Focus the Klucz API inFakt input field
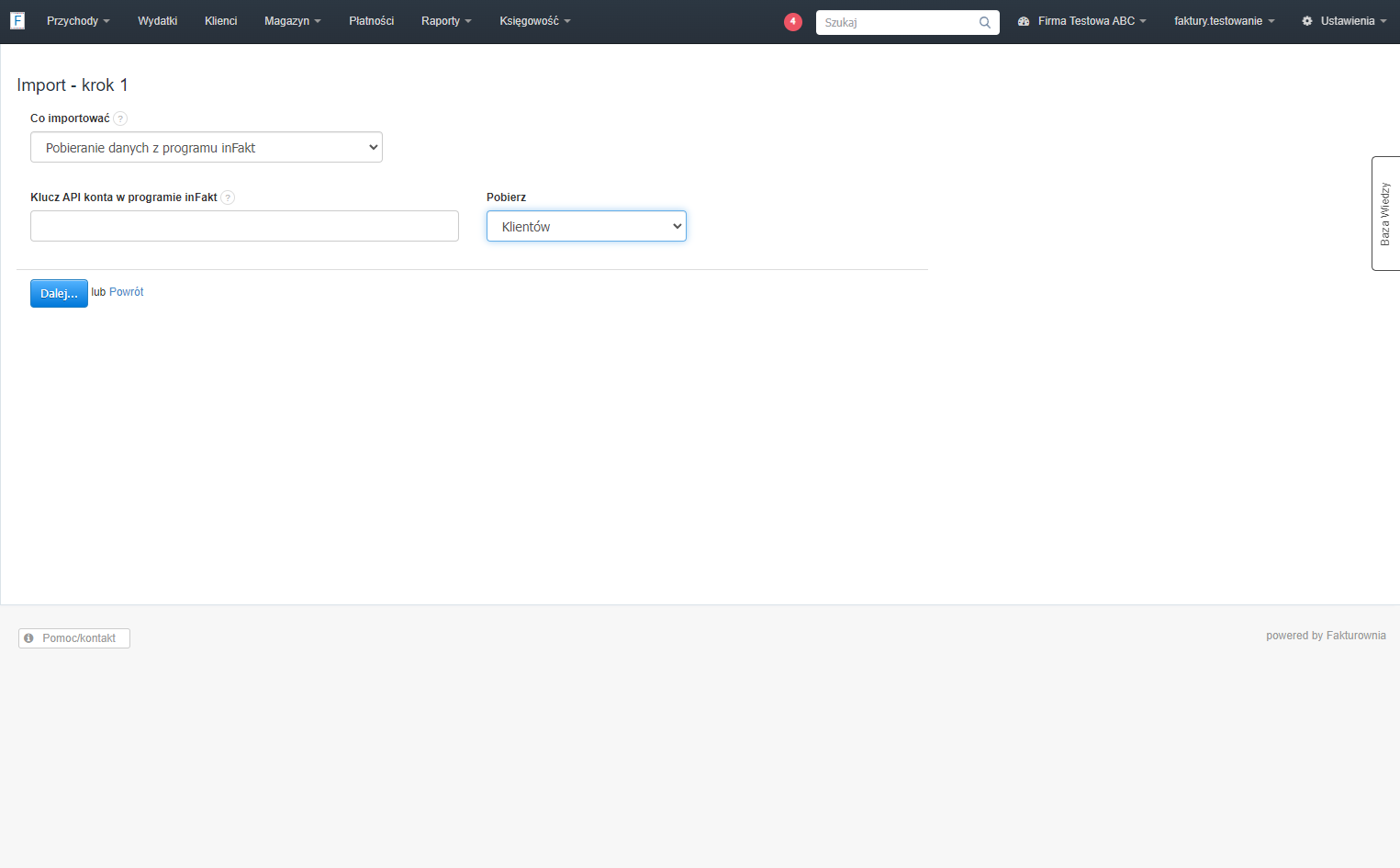 pos(244,226)
